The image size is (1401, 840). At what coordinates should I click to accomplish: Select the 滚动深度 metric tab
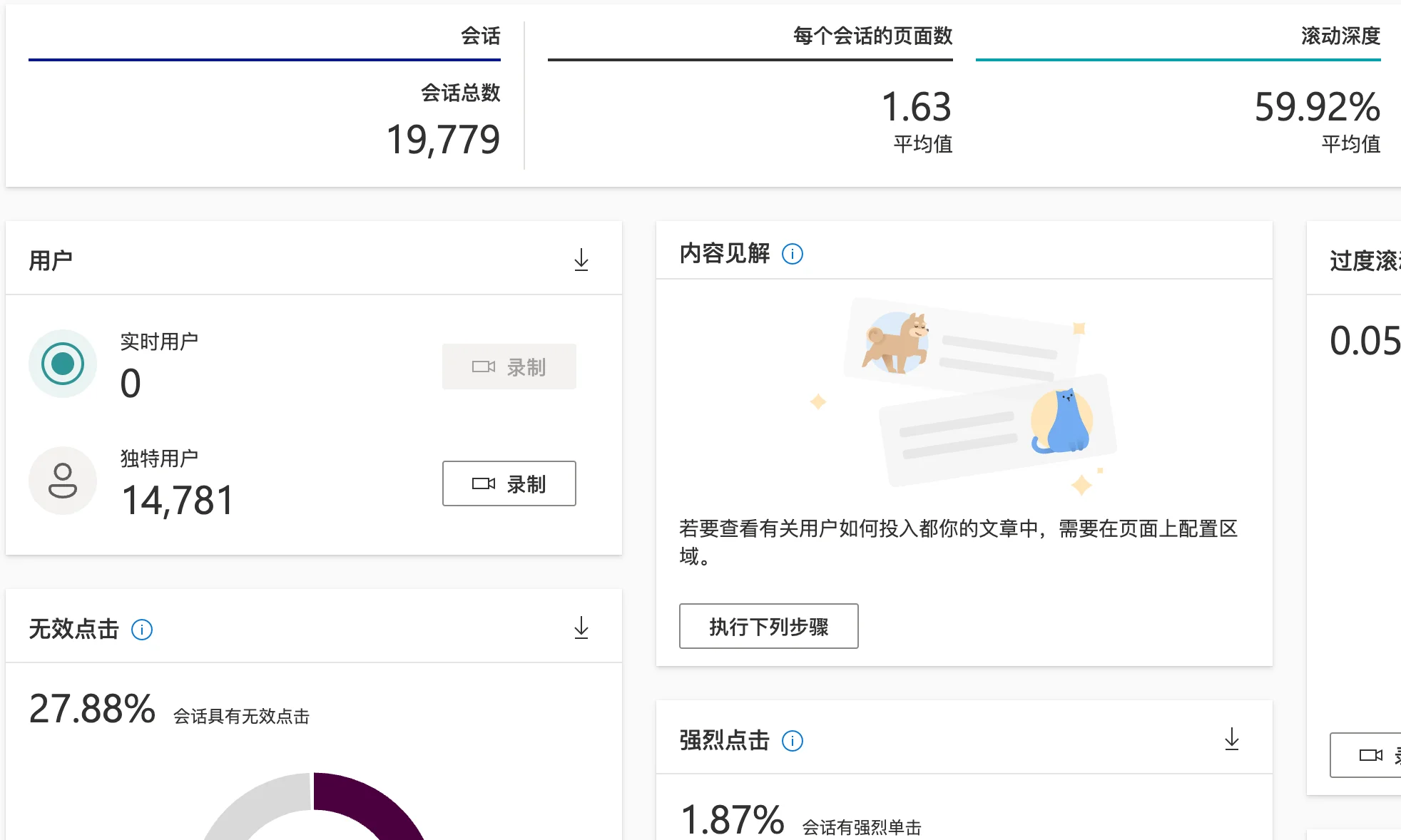pyautogui.click(x=1340, y=36)
